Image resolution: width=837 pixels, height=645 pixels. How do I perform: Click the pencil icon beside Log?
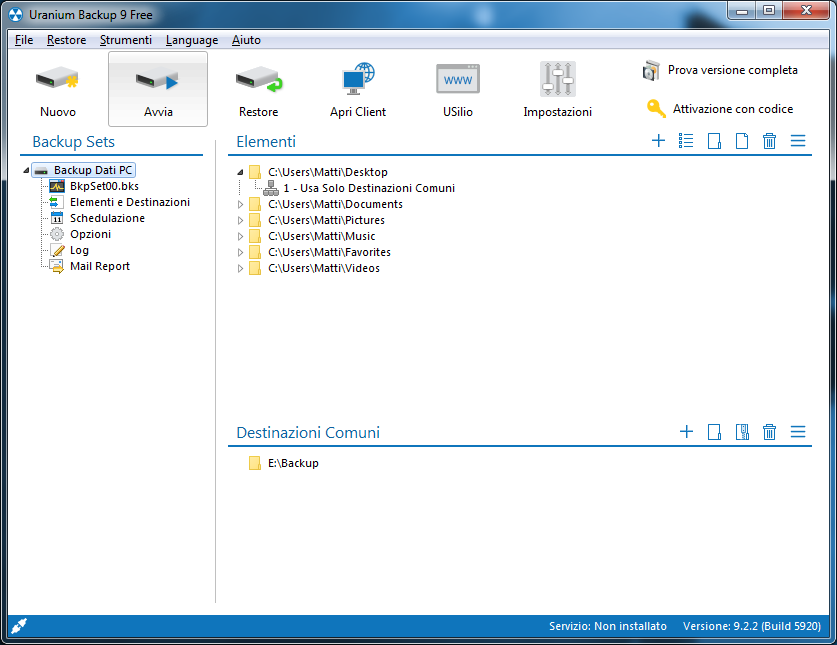(57, 250)
